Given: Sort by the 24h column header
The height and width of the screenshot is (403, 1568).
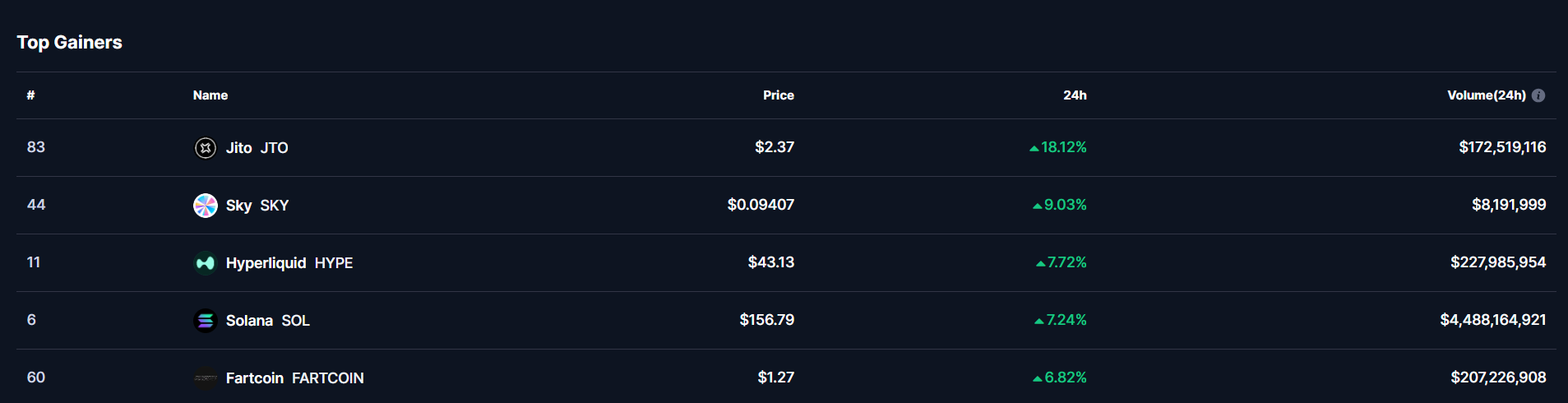Looking at the screenshot, I should 1075,95.
